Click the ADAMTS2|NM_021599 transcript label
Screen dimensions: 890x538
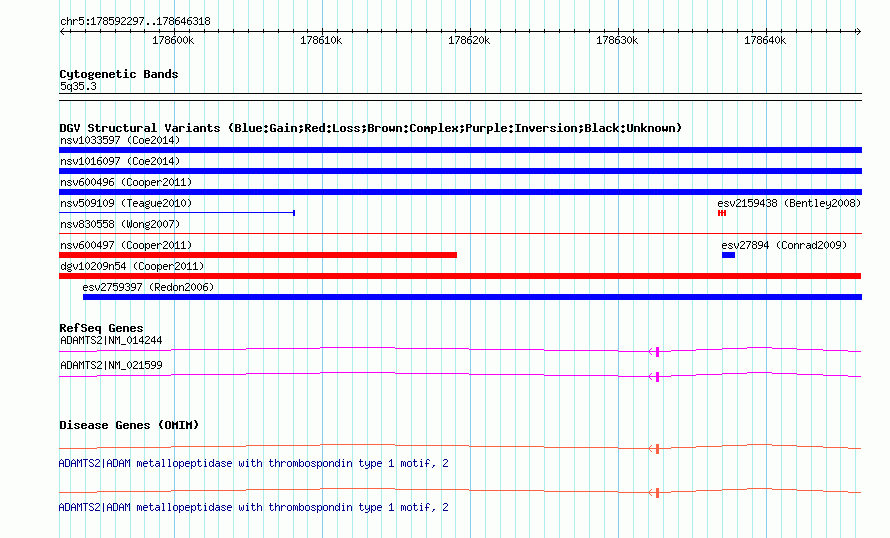(111, 365)
